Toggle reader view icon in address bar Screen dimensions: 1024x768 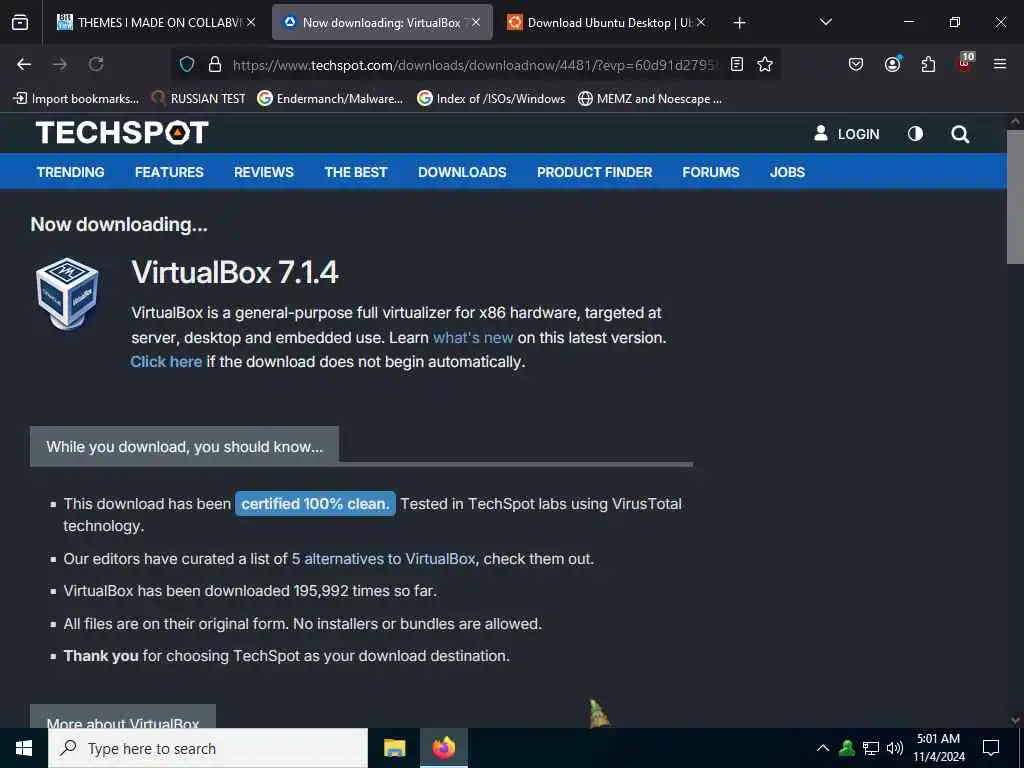click(x=737, y=64)
